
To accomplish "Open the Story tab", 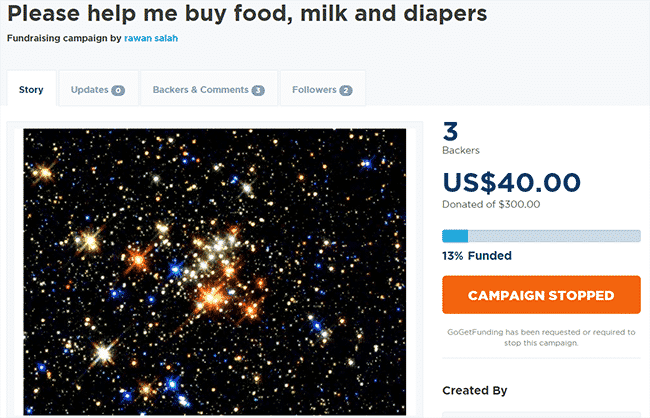I will point(31,90).
